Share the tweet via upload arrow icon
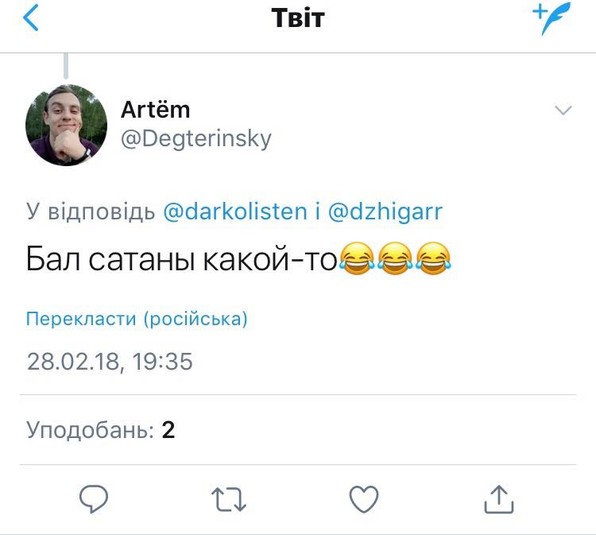The image size is (596, 535). pos(499,500)
